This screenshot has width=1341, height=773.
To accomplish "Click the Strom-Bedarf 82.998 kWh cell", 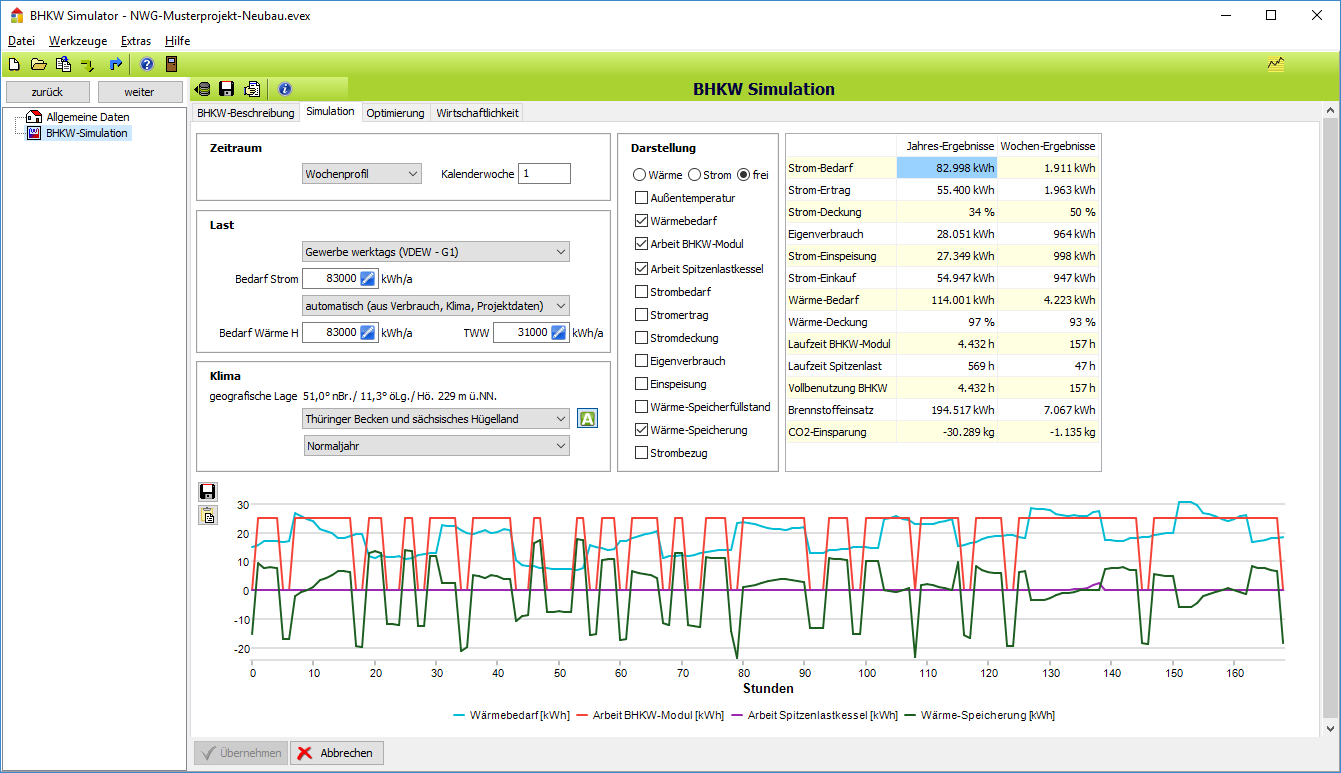I will tap(947, 168).
